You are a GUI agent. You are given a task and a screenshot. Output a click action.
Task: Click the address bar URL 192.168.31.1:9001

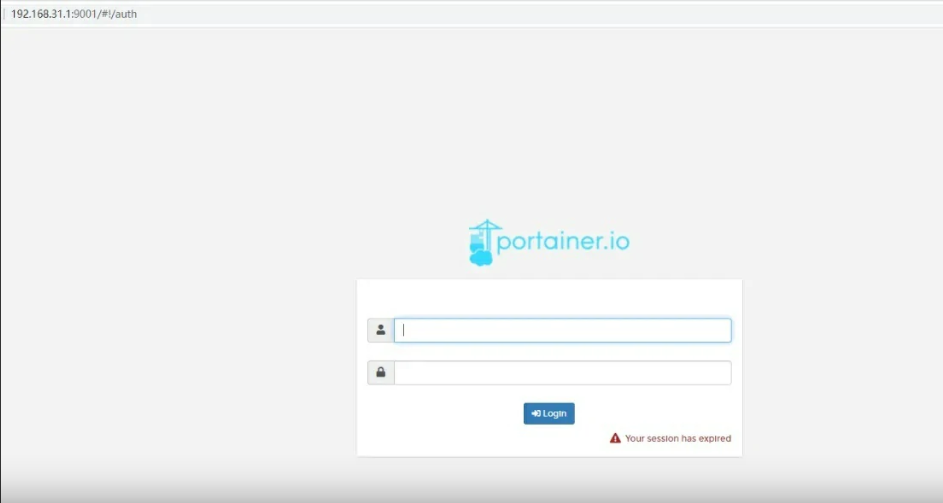click(74, 14)
